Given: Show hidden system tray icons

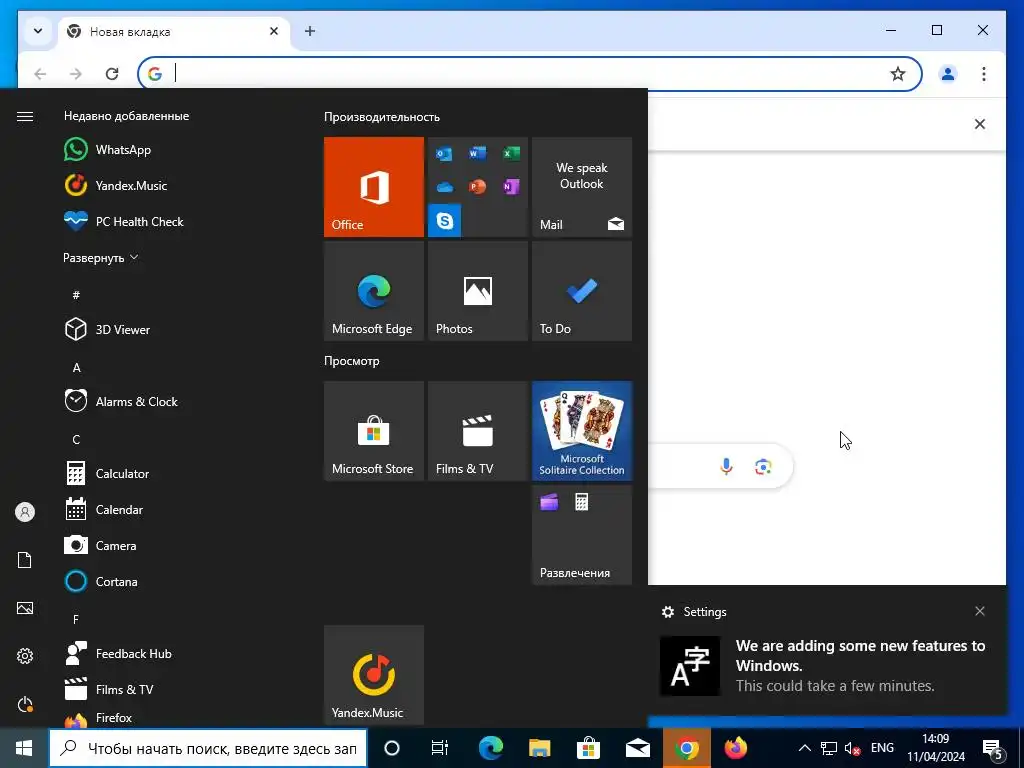Looking at the screenshot, I should 805,748.
